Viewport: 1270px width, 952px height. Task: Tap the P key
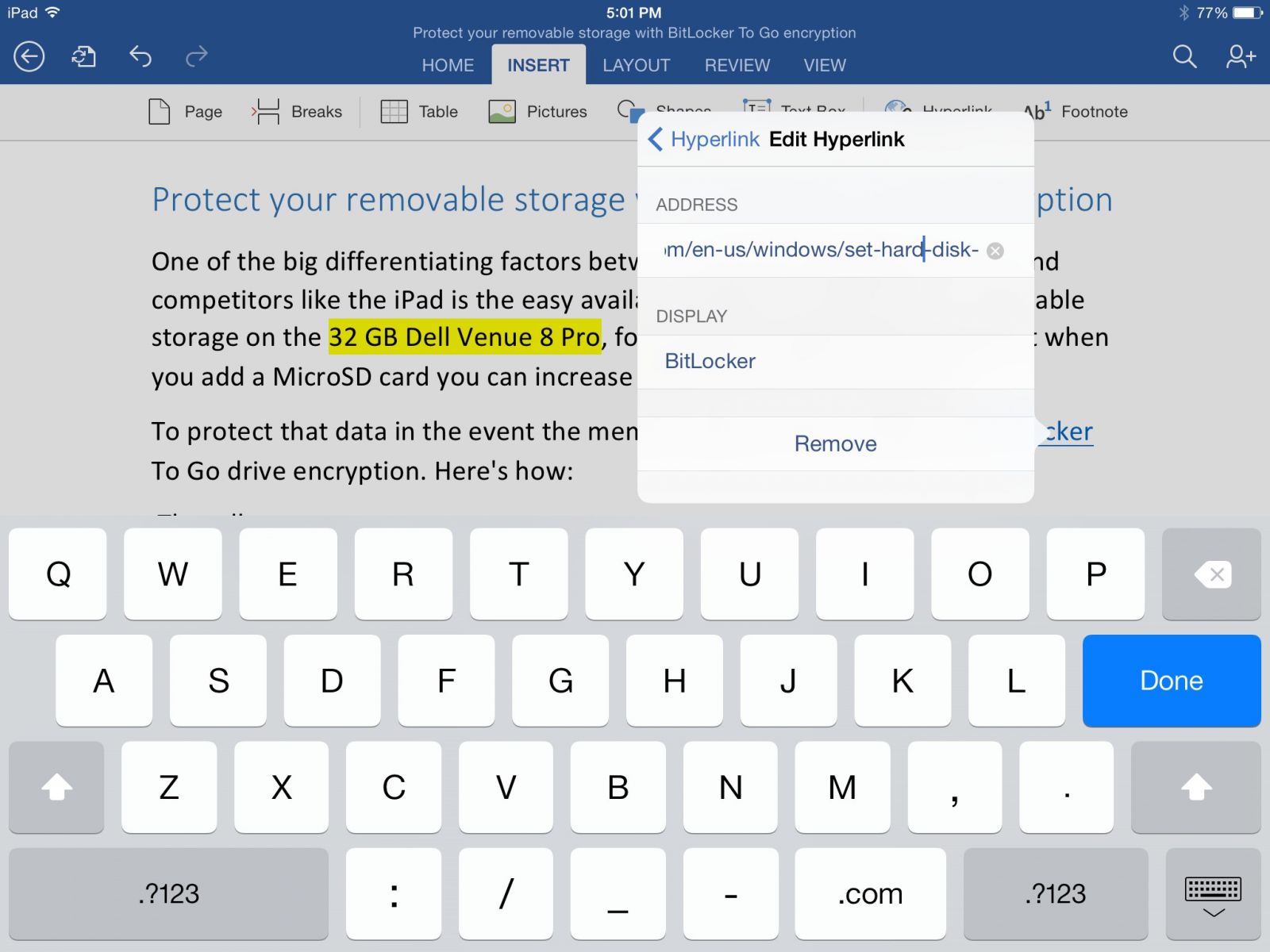[x=1095, y=574]
